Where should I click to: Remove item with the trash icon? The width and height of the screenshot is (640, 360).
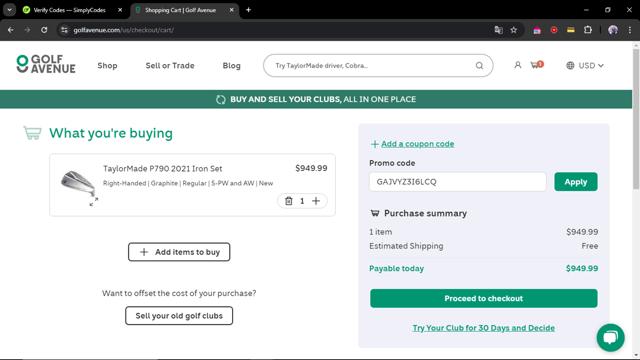(289, 201)
